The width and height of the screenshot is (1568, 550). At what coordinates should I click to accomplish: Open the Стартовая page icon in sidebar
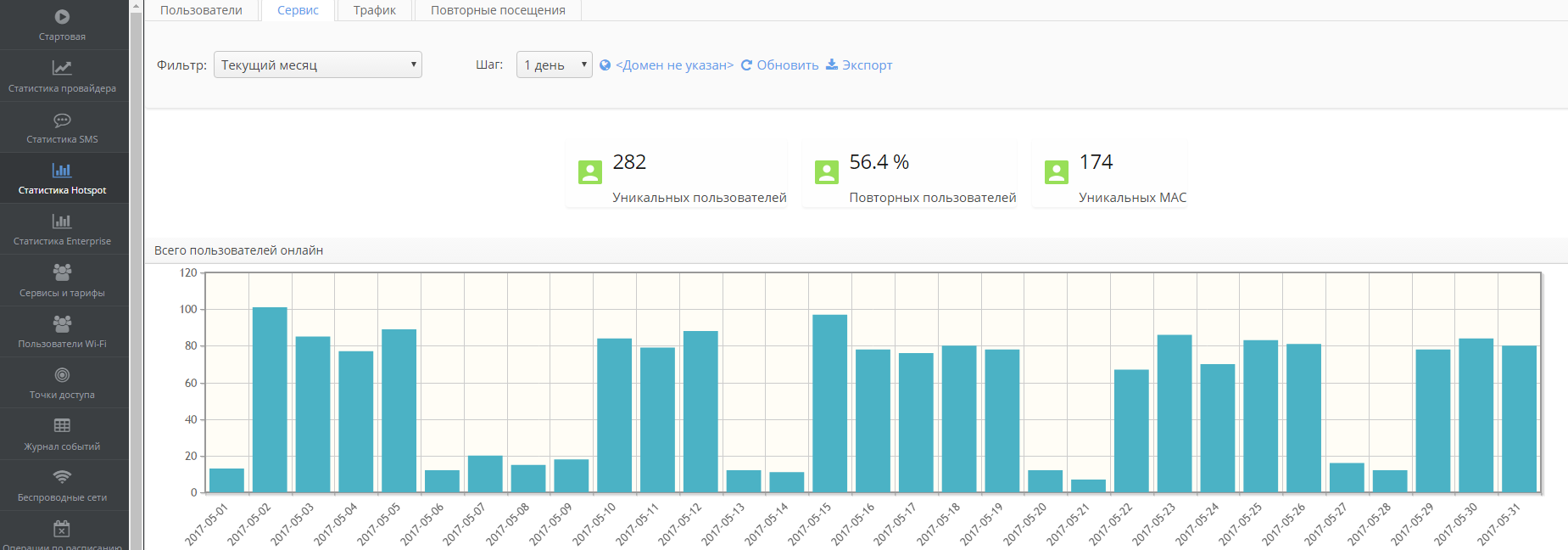point(62,17)
